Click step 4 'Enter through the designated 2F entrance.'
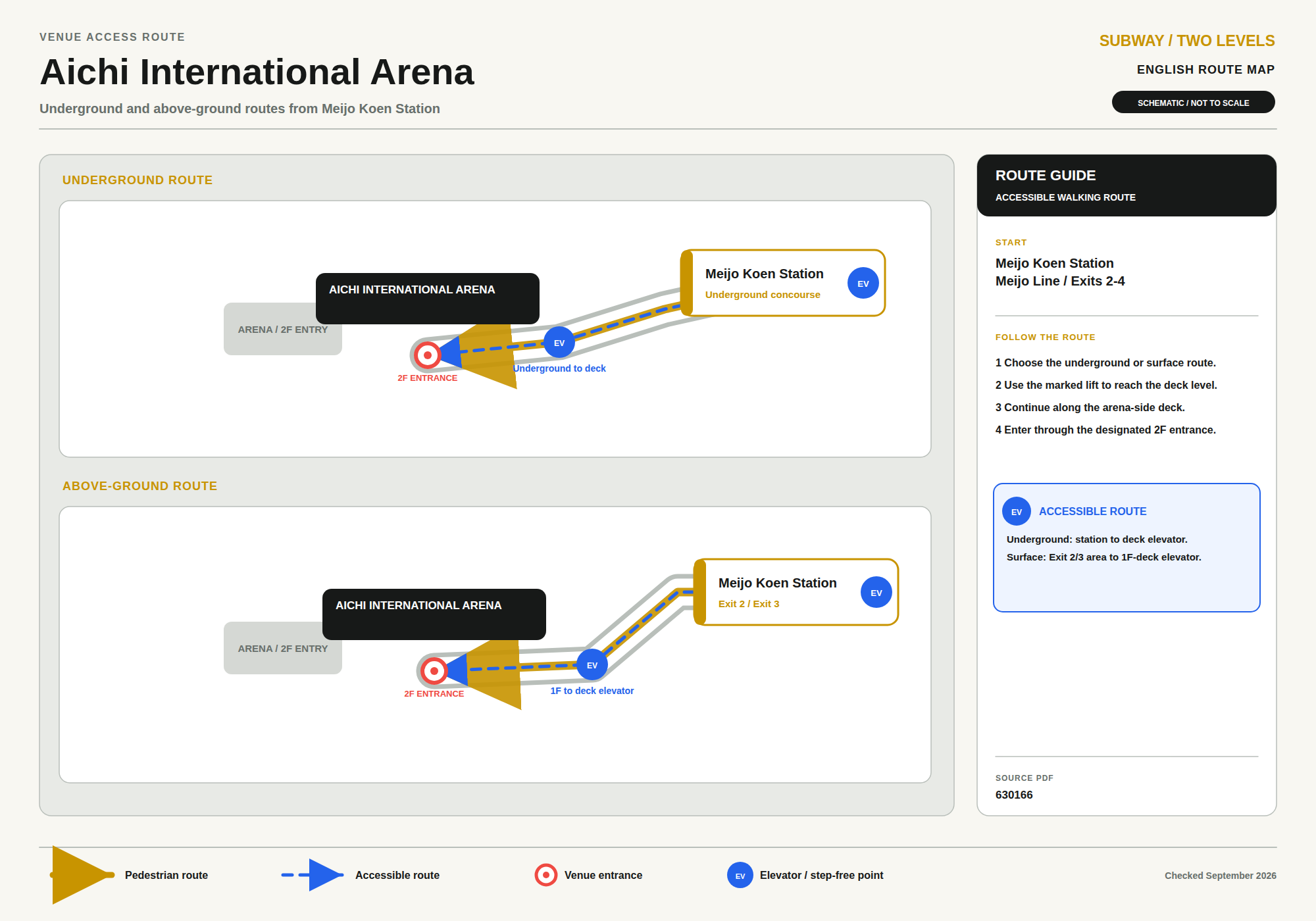The image size is (1316, 921). click(x=1105, y=430)
